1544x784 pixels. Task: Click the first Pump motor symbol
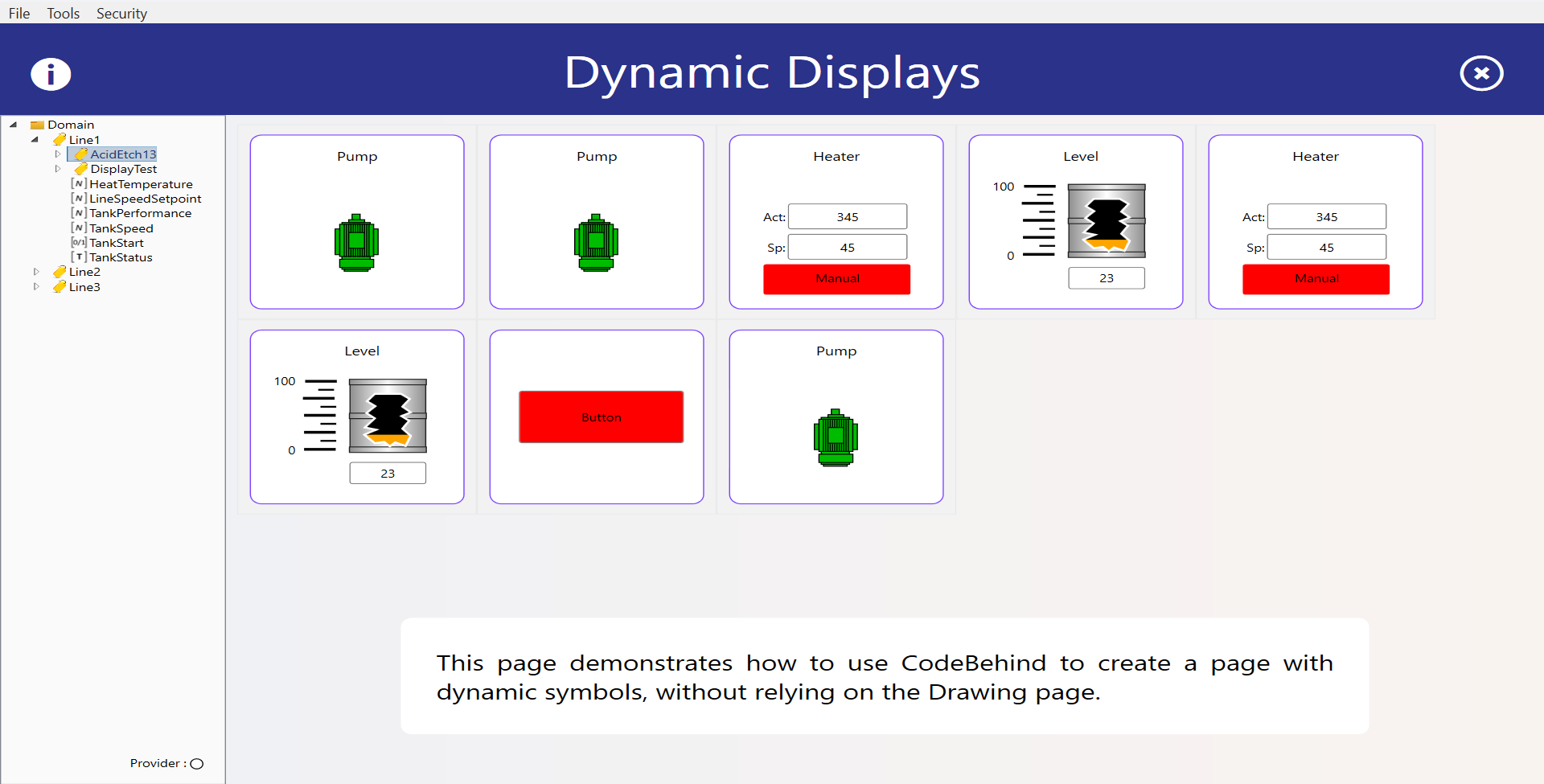pyautogui.click(x=357, y=243)
